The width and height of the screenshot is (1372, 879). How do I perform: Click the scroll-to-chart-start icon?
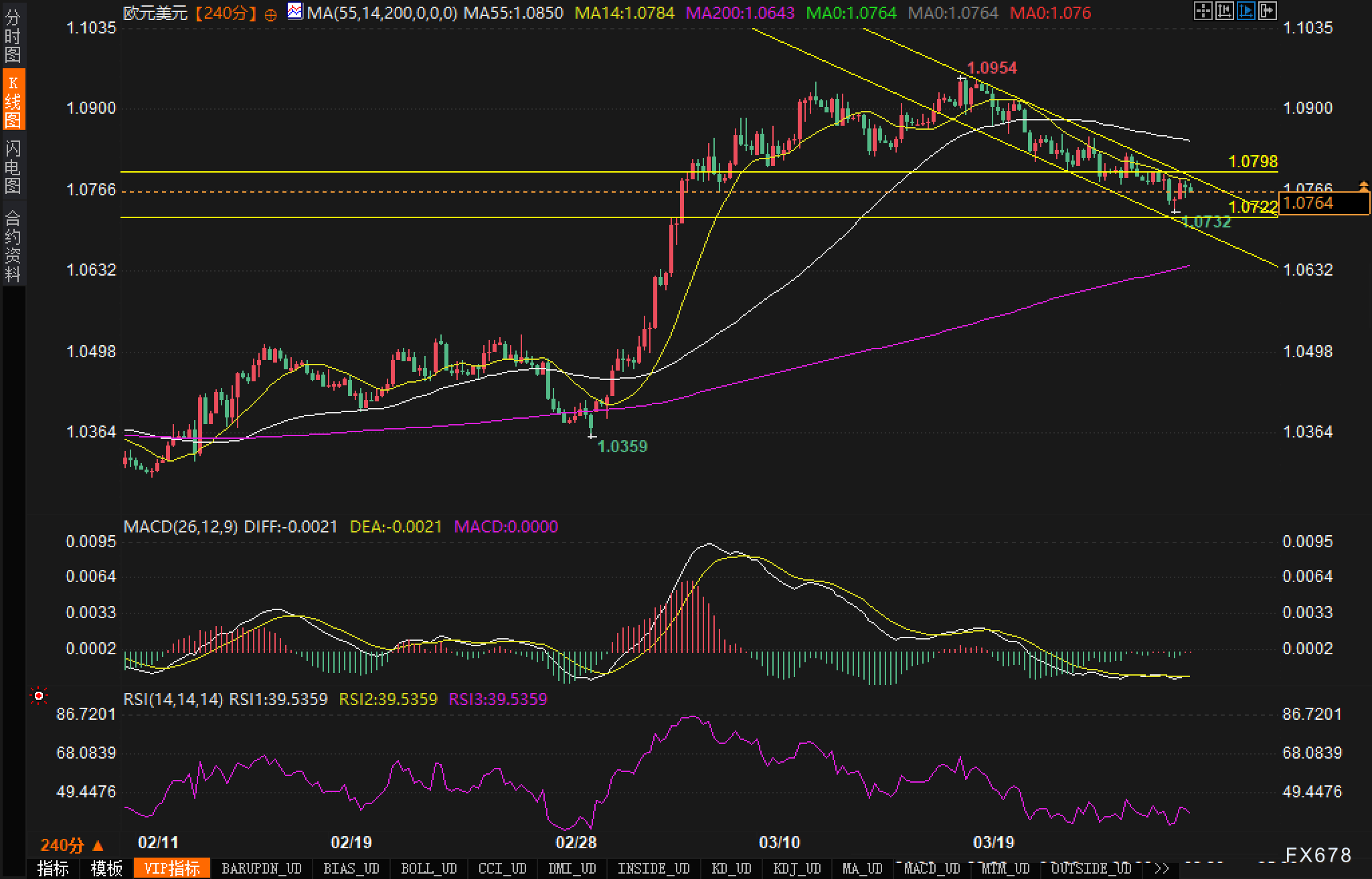pyautogui.click(x=1224, y=11)
